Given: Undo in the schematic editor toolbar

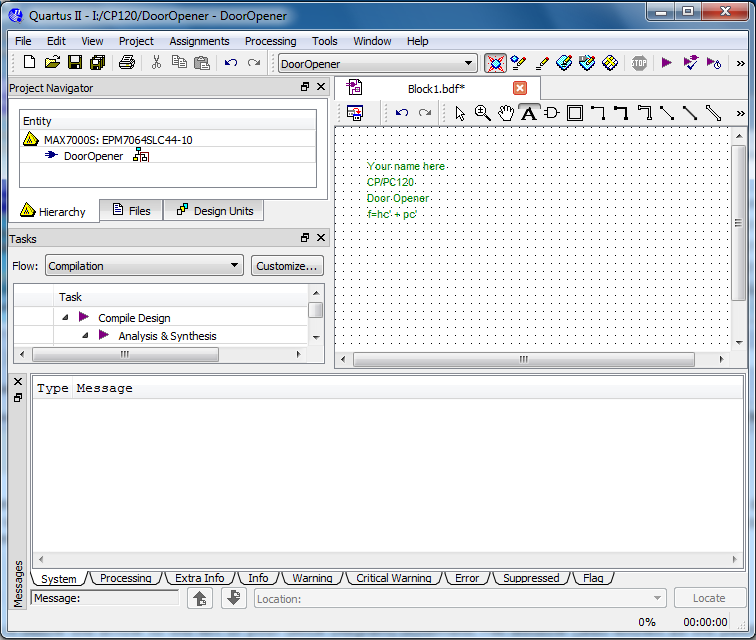Looking at the screenshot, I should (x=402, y=113).
